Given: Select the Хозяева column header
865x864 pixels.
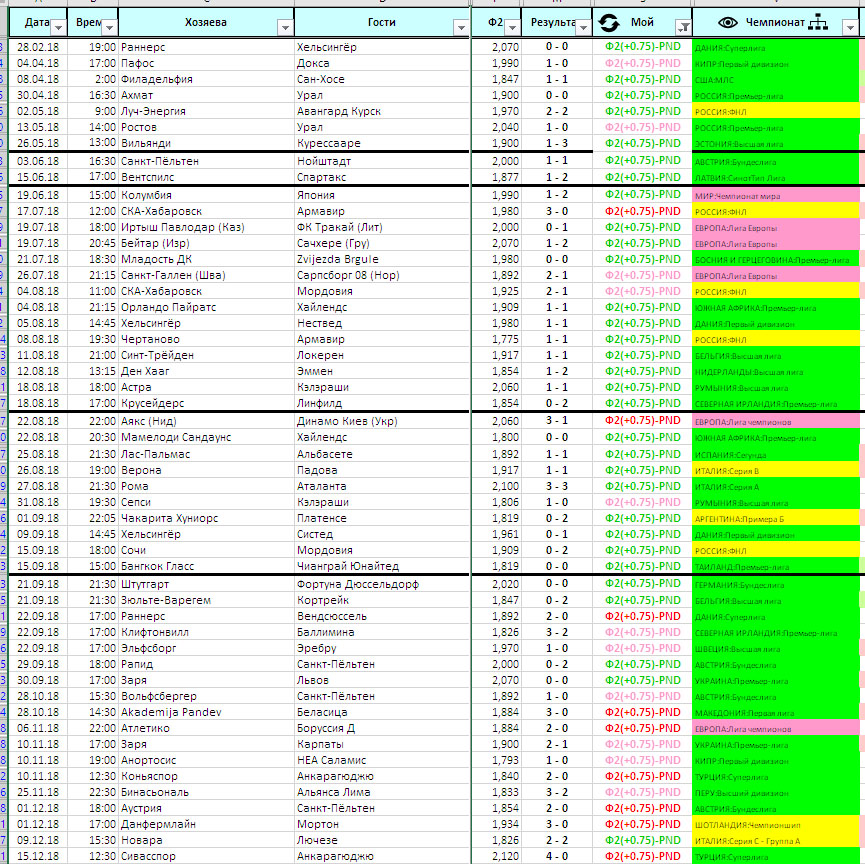Looking at the screenshot, I should point(206,23).
